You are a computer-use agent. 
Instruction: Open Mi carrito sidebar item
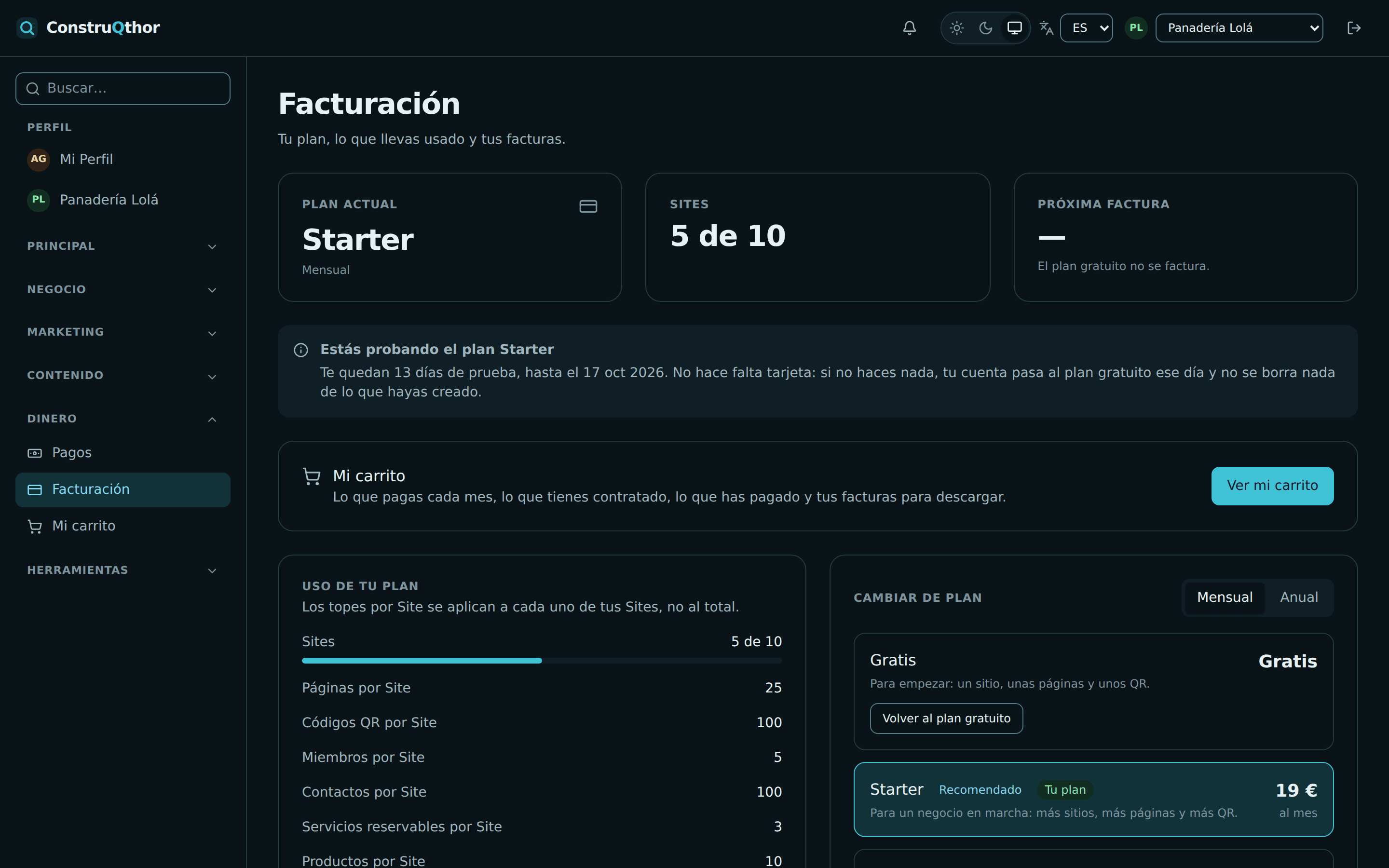click(x=123, y=526)
